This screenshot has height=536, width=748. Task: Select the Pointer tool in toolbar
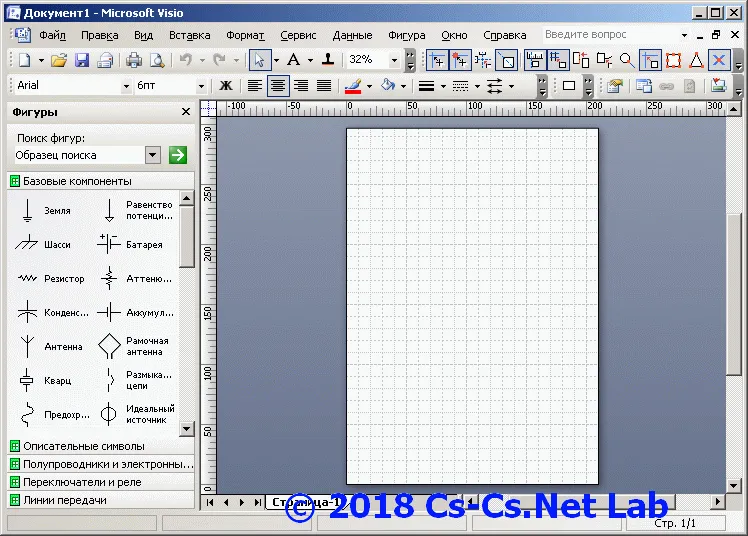coord(260,60)
